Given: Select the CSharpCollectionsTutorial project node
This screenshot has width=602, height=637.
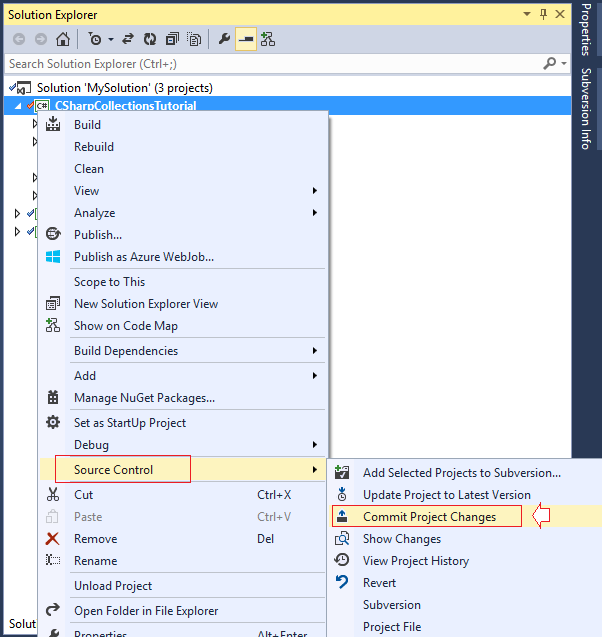Looking at the screenshot, I should coord(126,105).
